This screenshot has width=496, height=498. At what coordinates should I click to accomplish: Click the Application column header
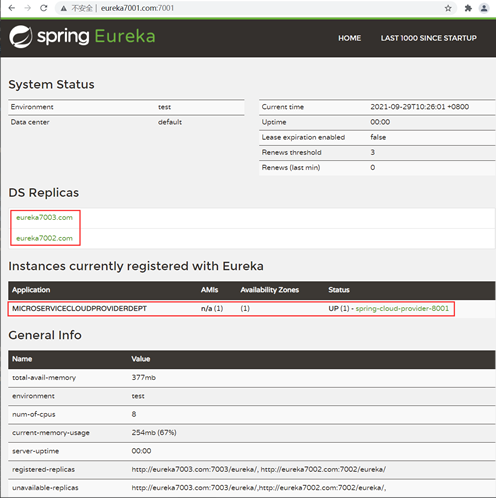pos(31,290)
